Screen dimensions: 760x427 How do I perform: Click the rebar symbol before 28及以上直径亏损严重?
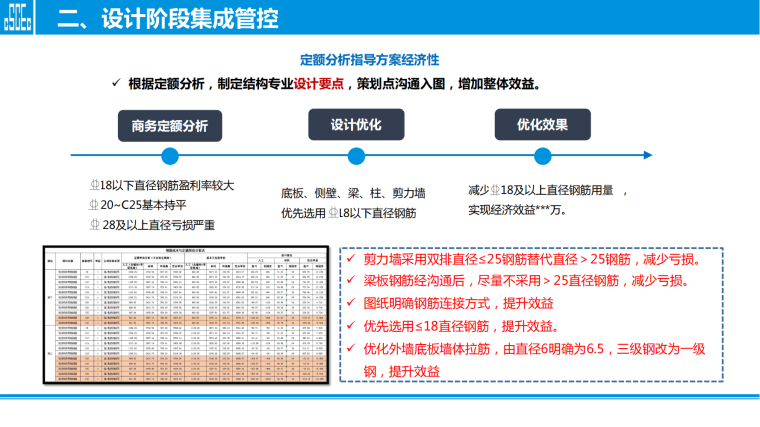pos(94,224)
